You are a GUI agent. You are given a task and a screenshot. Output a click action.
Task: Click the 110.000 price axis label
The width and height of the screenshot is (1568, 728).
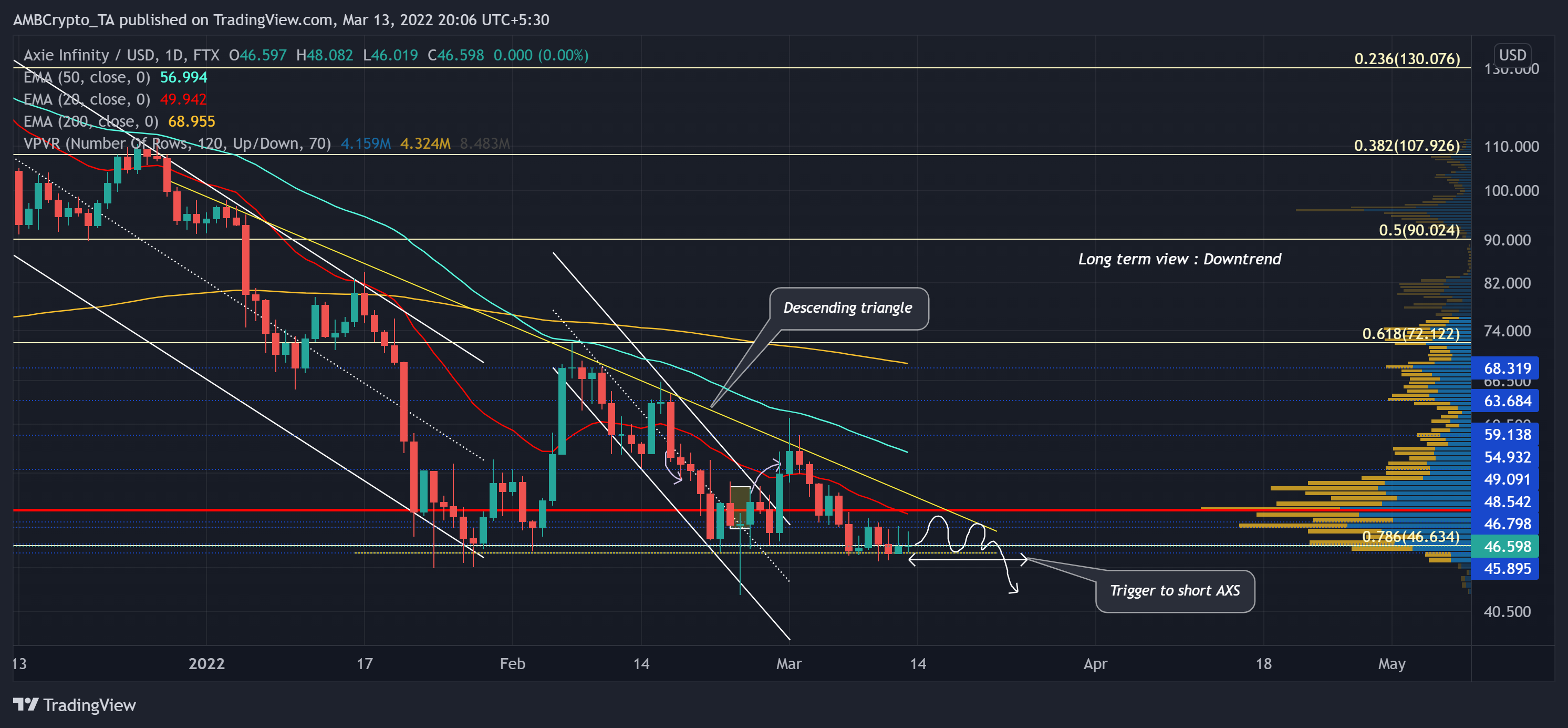pyautogui.click(x=1511, y=146)
